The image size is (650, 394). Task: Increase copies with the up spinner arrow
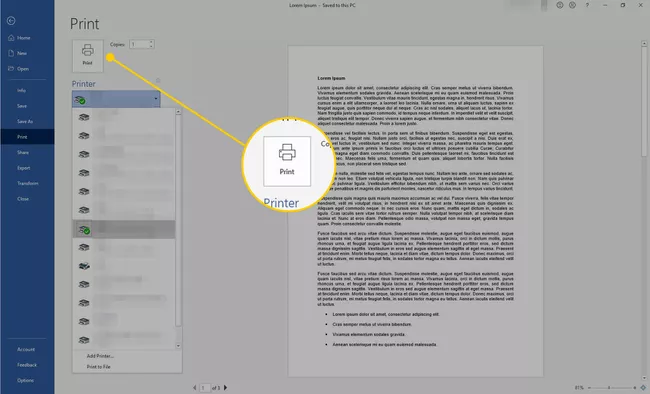[x=151, y=42]
